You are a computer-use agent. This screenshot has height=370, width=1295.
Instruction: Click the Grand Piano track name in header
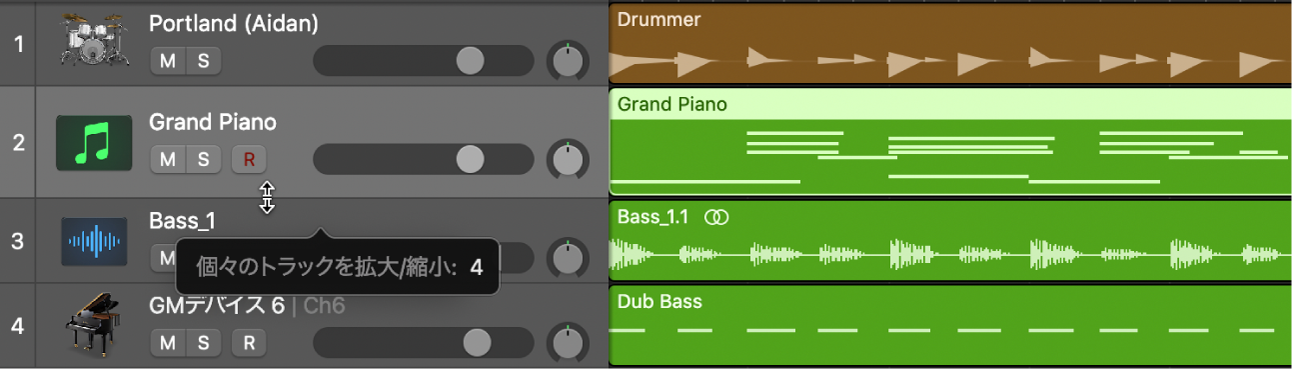213,122
